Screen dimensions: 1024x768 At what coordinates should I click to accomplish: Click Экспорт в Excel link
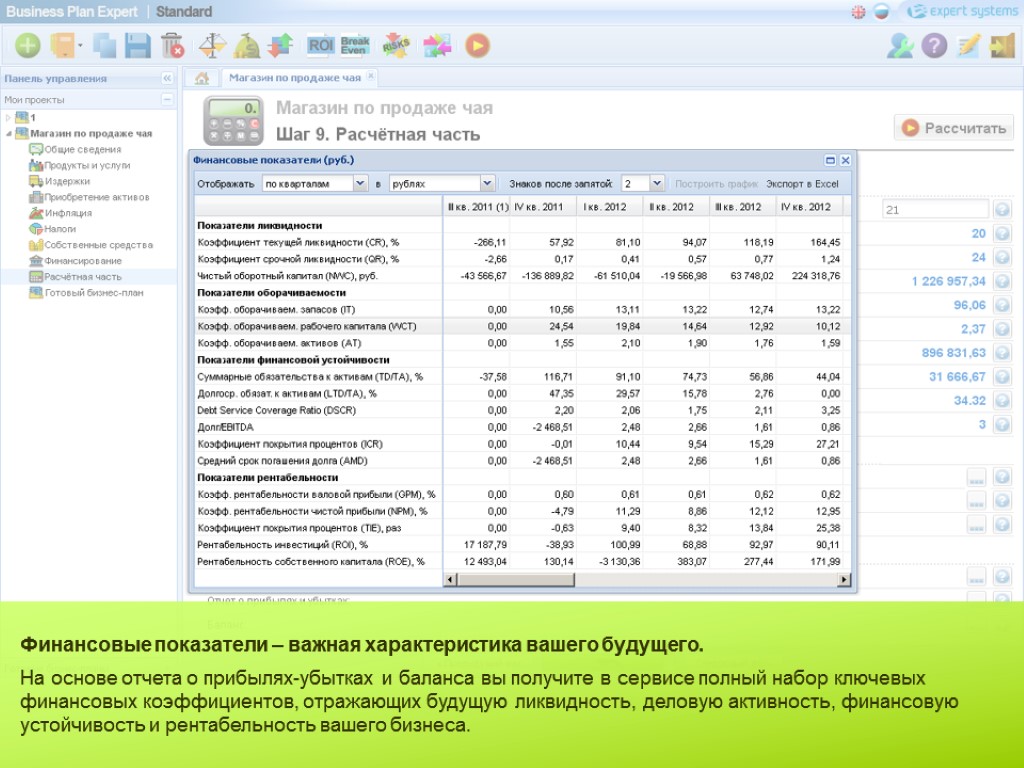click(803, 184)
